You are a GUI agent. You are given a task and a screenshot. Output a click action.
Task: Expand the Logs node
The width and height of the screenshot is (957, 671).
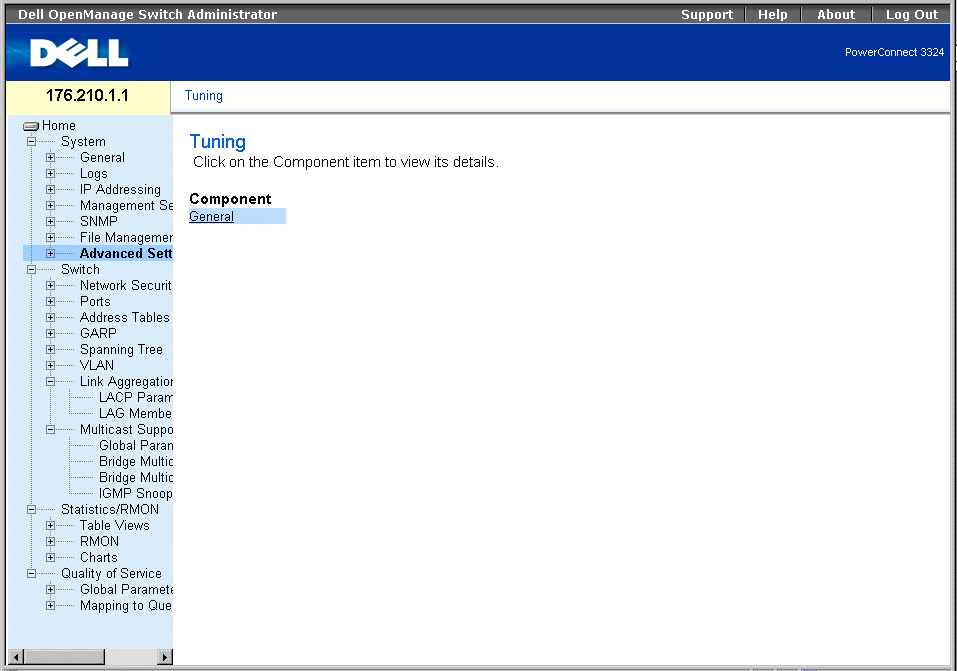[x=51, y=173]
